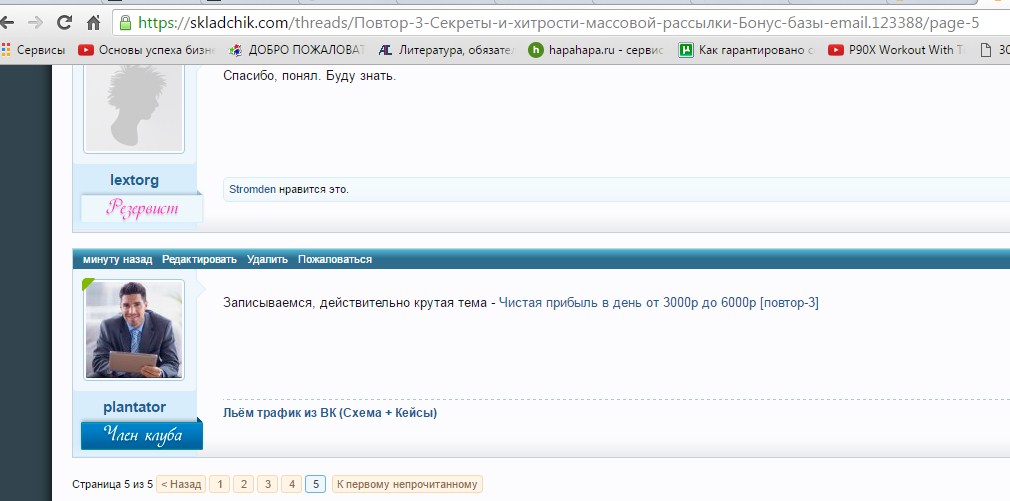
Task: Open the ДОБРО ПОЖАЛОВАТЬ bookmark
Action: tap(297, 50)
